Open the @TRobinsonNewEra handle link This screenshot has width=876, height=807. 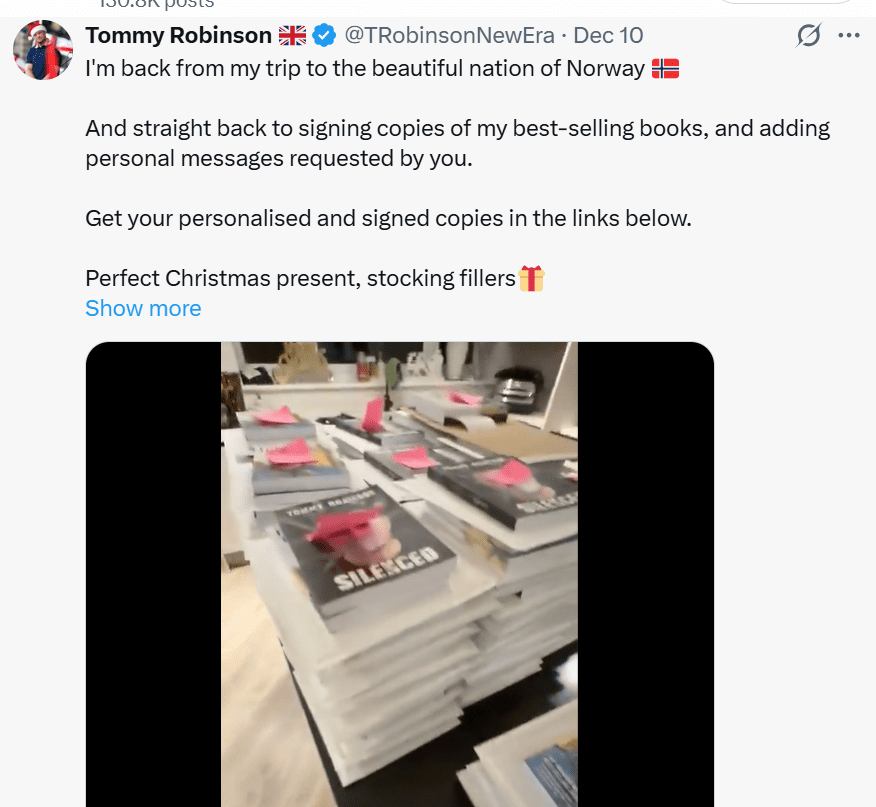tap(448, 36)
